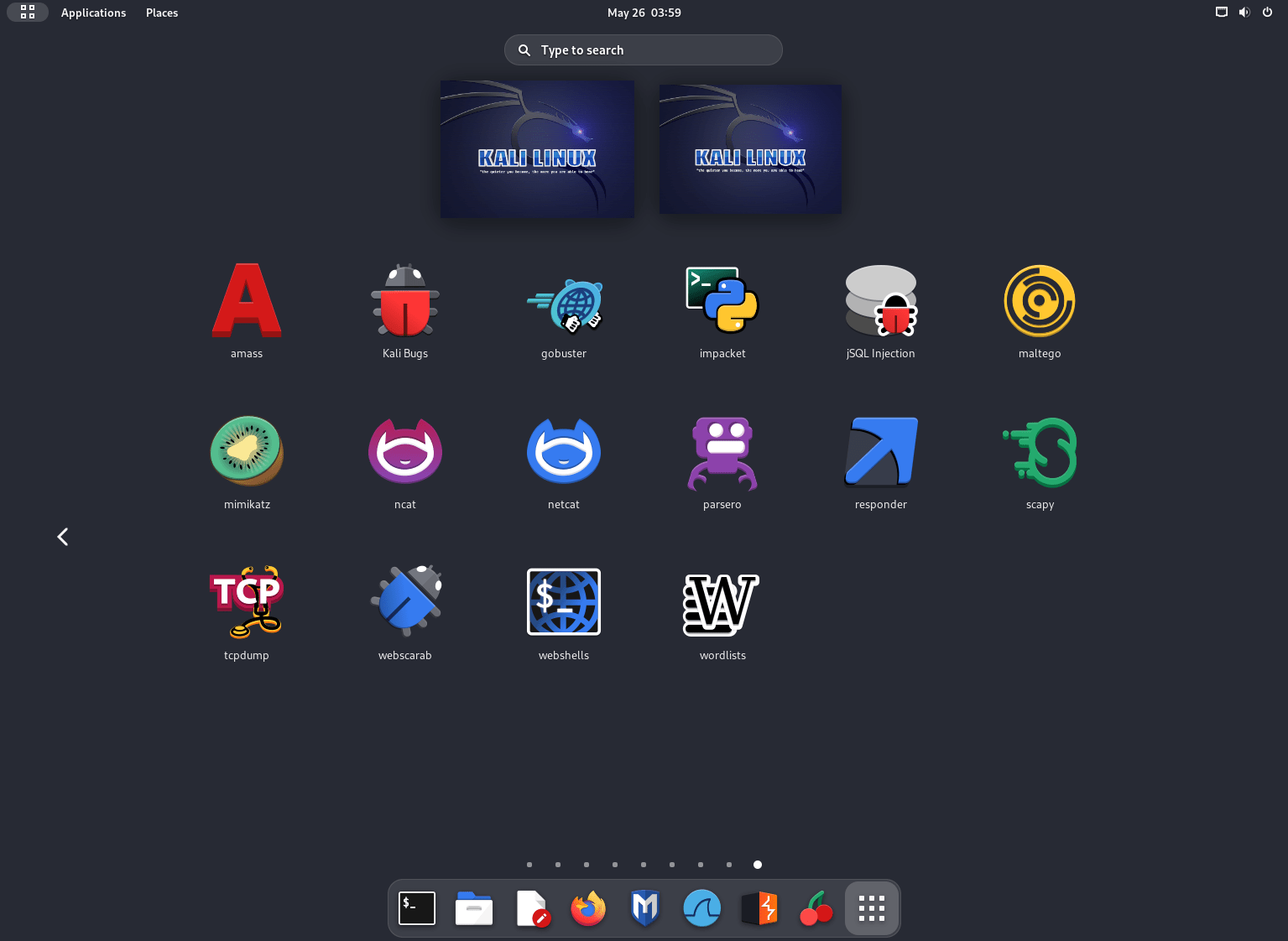Viewport: 1288px width, 941px height.
Task: Open the power menu icon
Action: [x=1267, y=13]
